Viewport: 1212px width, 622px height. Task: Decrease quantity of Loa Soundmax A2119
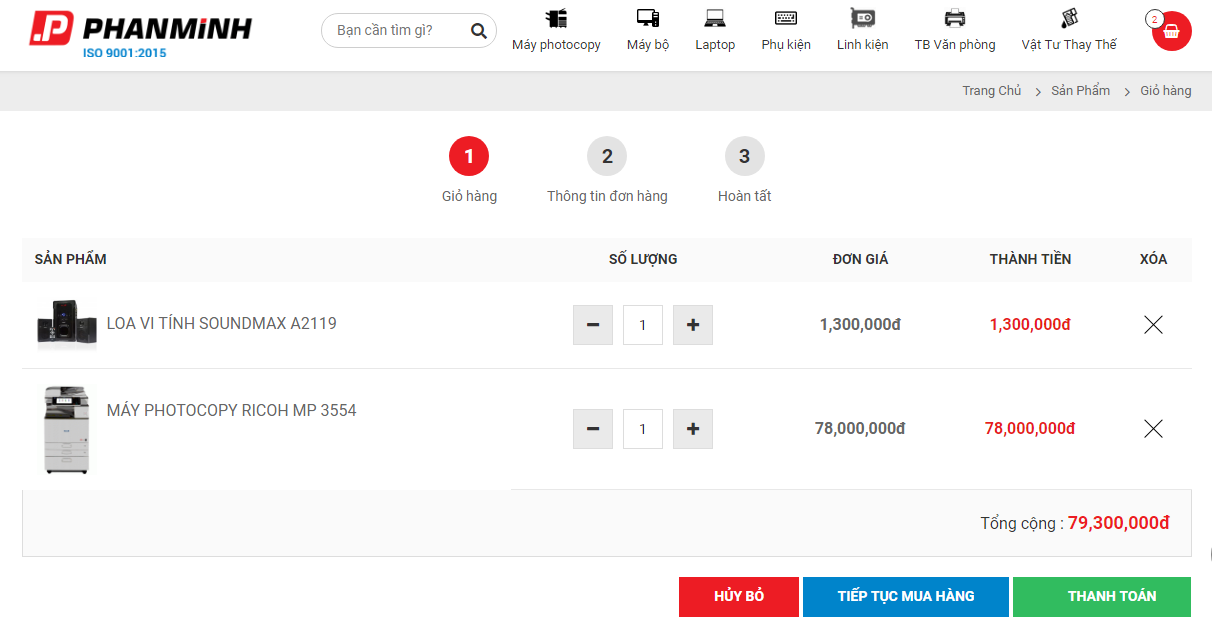pyautogui.click(x=593, y=325)
